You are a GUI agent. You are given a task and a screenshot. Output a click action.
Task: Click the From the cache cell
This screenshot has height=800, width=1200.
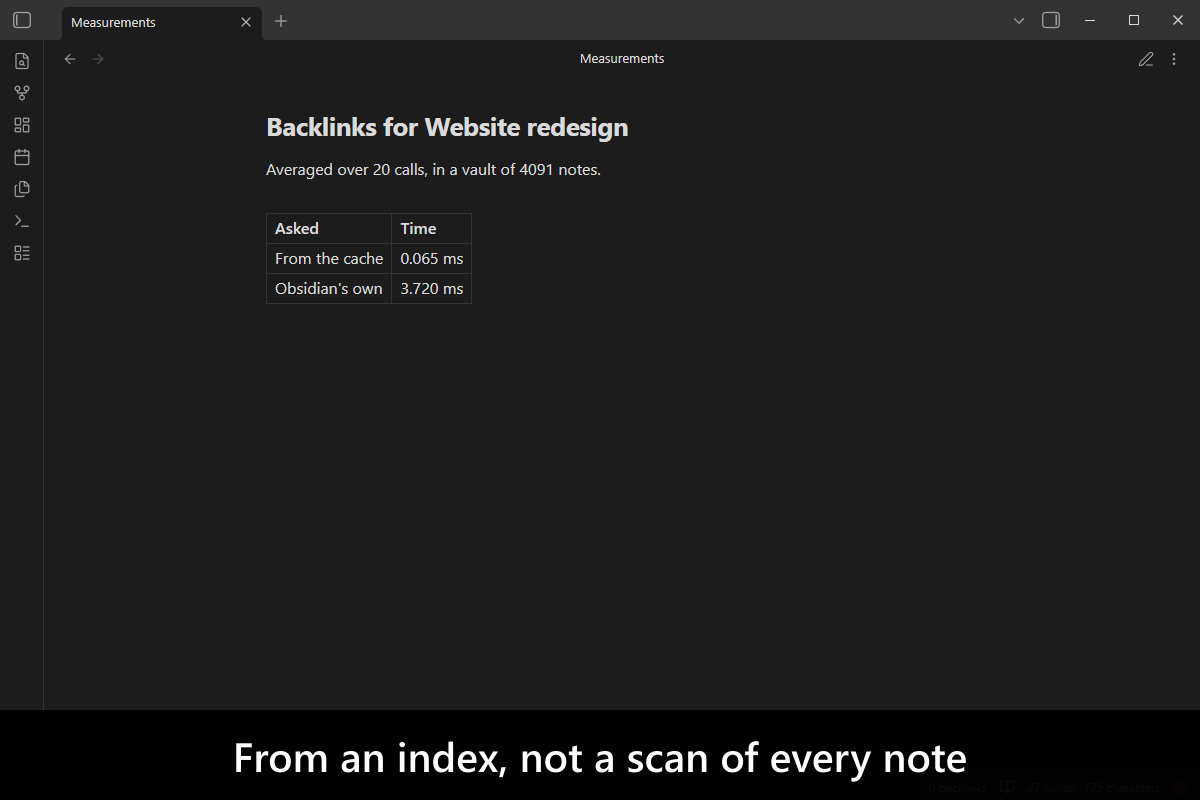click(x=329, y=258)
